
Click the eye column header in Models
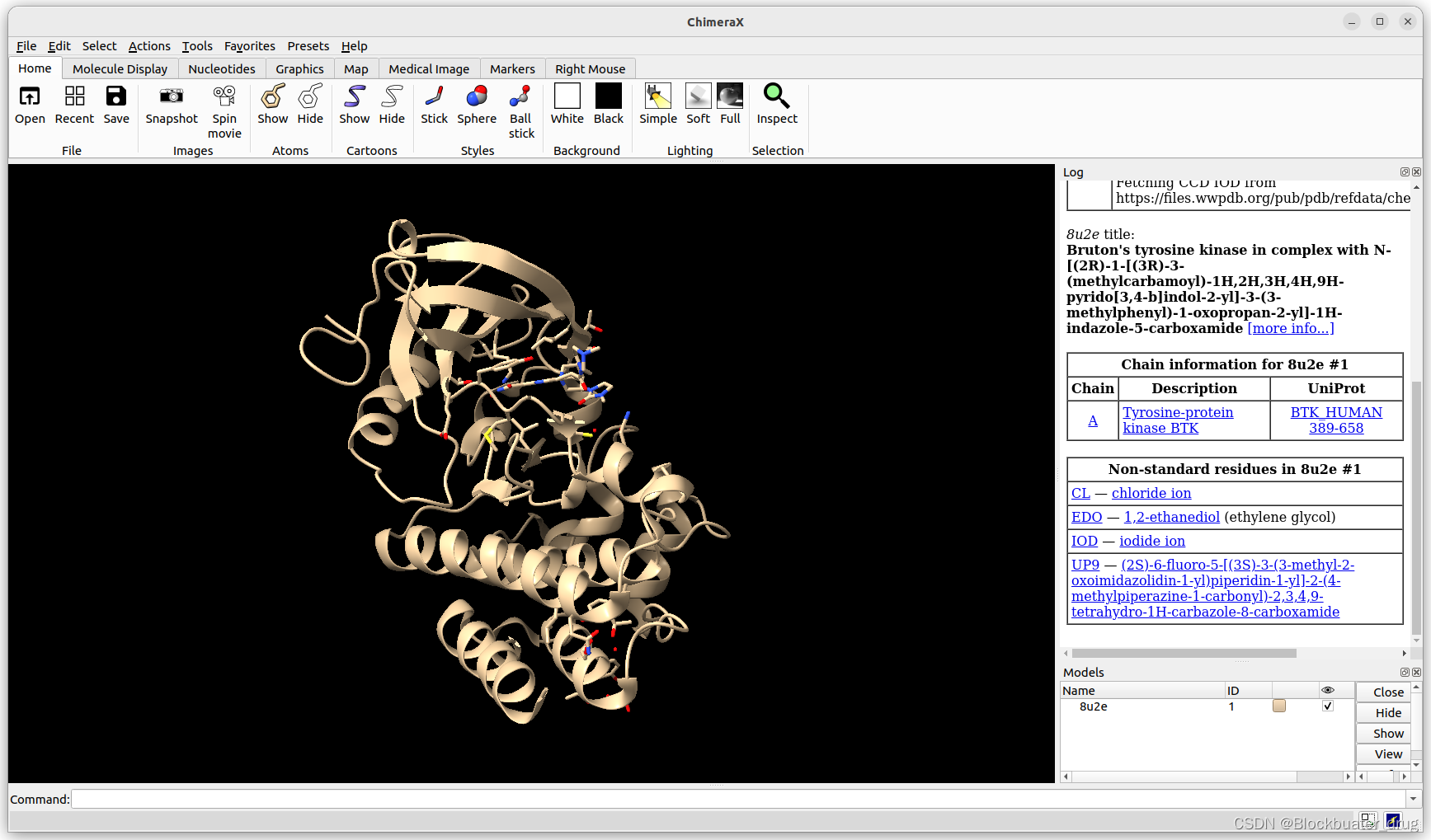(x=1328, y=691)
